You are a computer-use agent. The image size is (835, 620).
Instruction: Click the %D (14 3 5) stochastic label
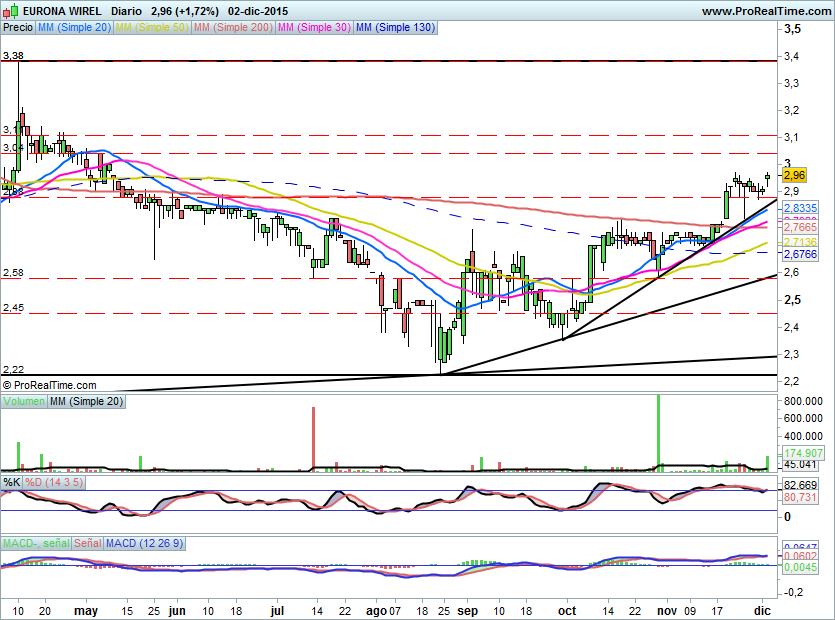[55, 483]
